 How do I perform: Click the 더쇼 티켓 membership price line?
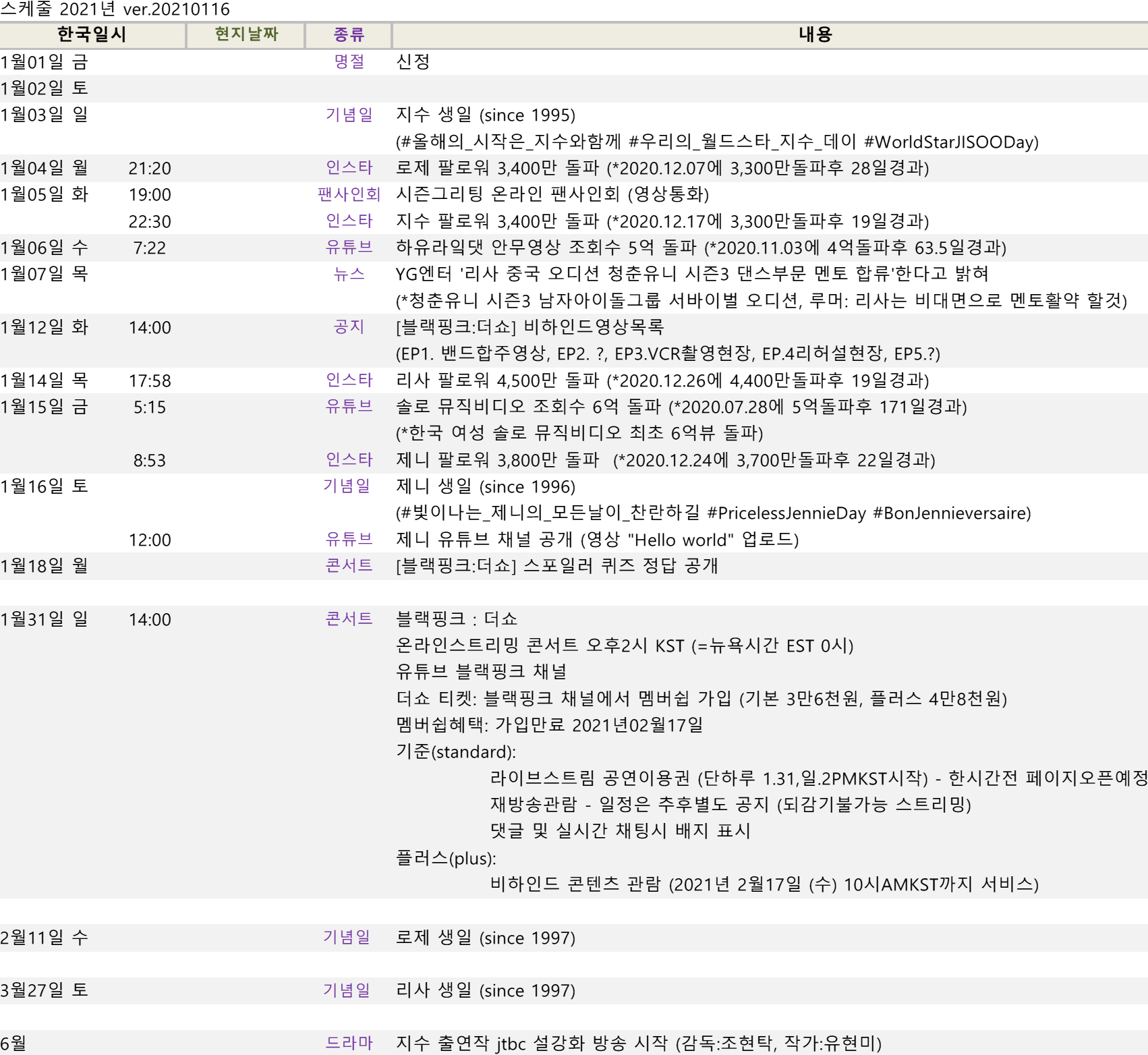pos(701,699)
